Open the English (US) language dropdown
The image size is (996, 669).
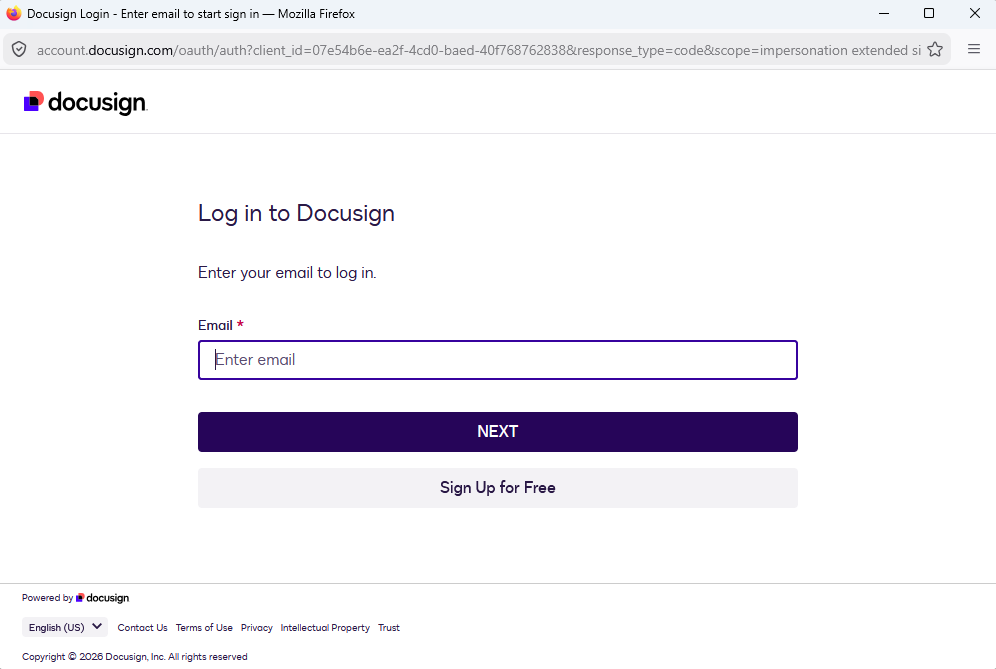tap(65, 627)
